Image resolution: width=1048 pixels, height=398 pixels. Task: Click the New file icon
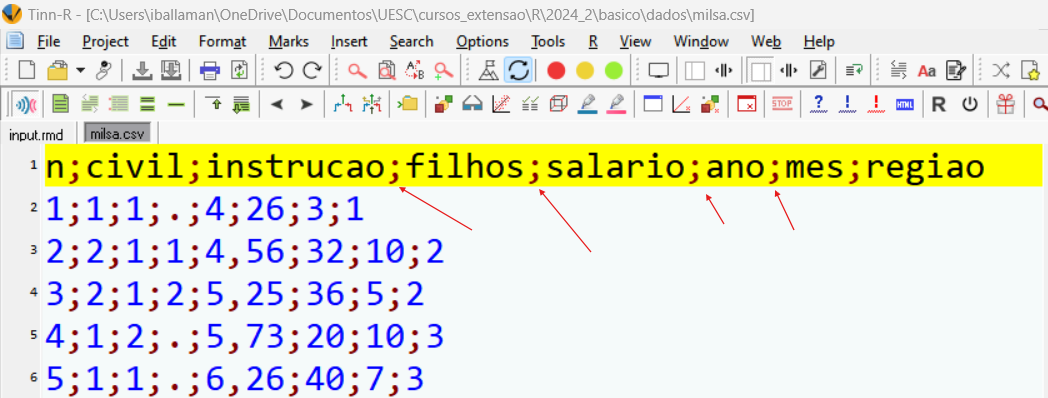pos(27,70)
